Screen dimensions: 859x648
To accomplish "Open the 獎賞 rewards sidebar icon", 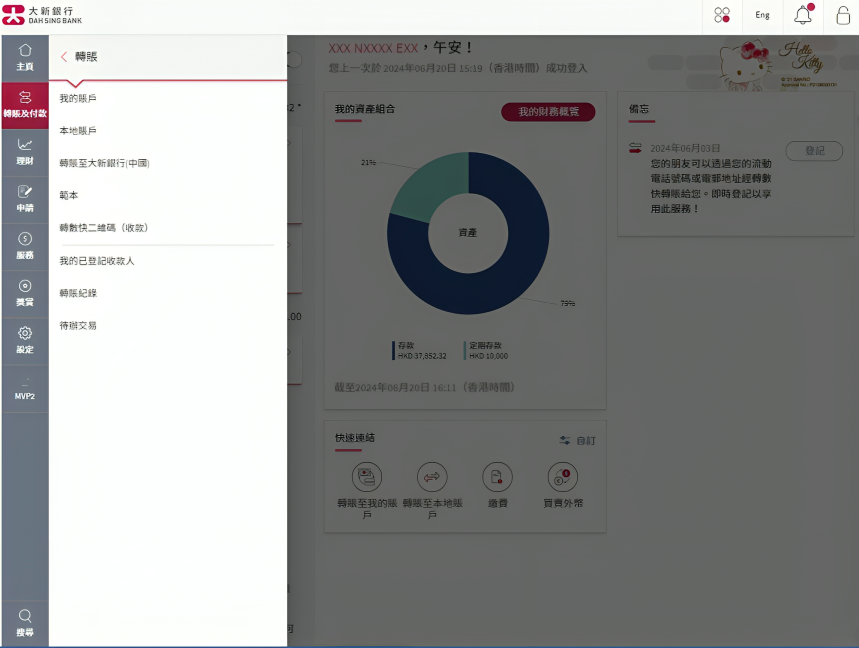I will click(25, 293).
